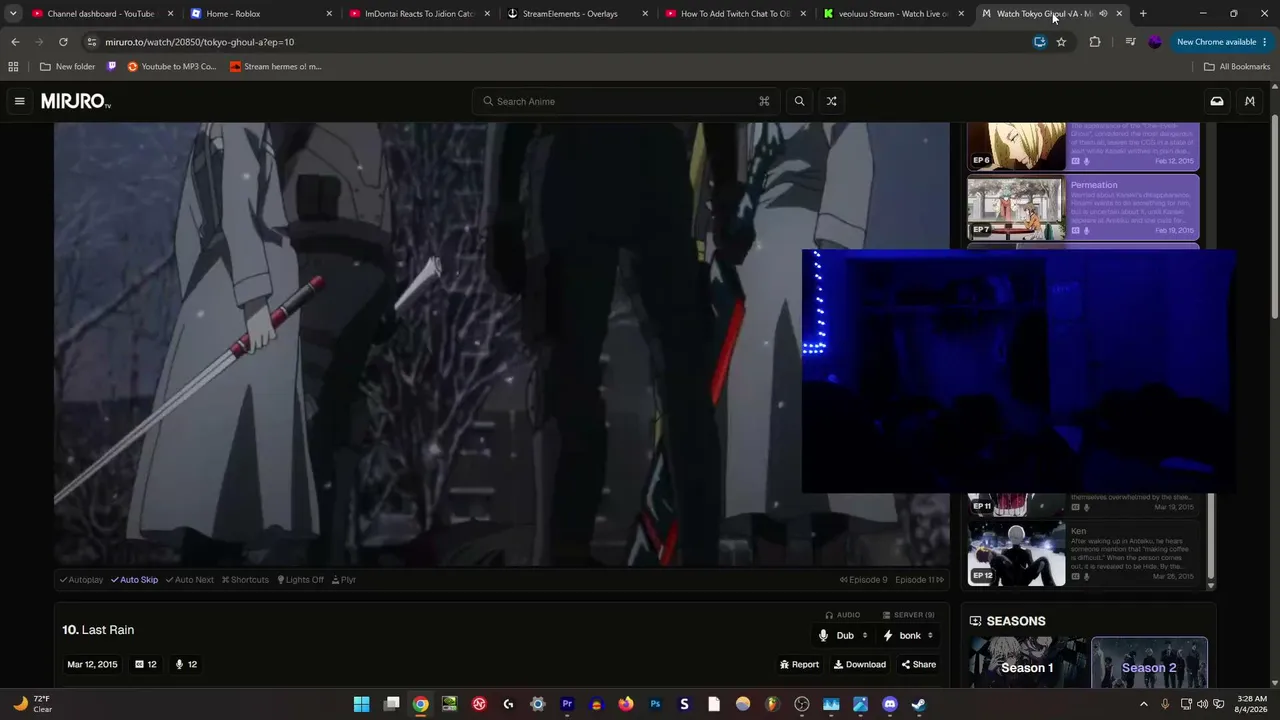
Task: Open Photoshop from the taskbar
Action: [x=655, y=704]
